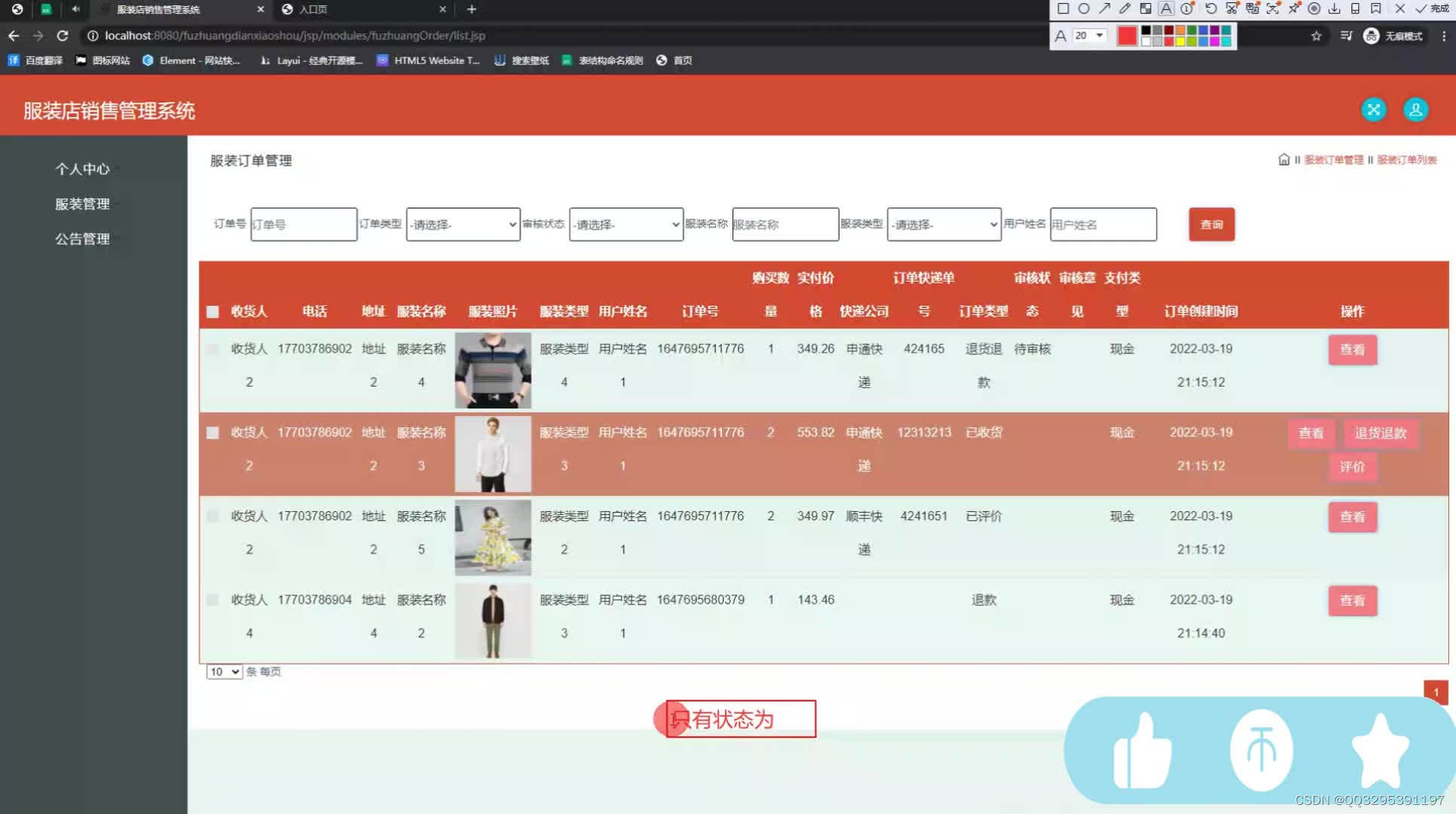Open the 服装订单管理 breadcrumb link
The width and height of the screenshot is (1456, 814).
[x=1333, y=160]
